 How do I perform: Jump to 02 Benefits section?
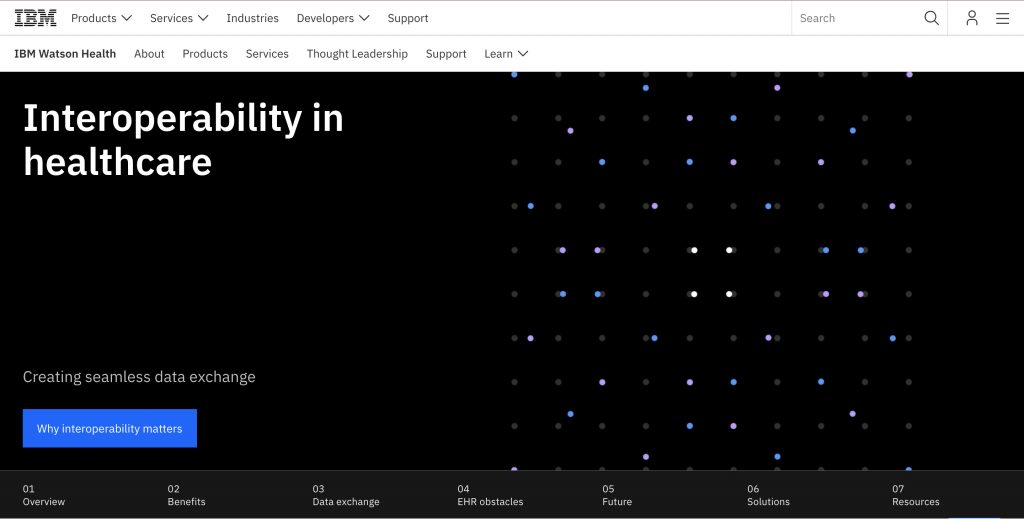click(x=187, y=495)
